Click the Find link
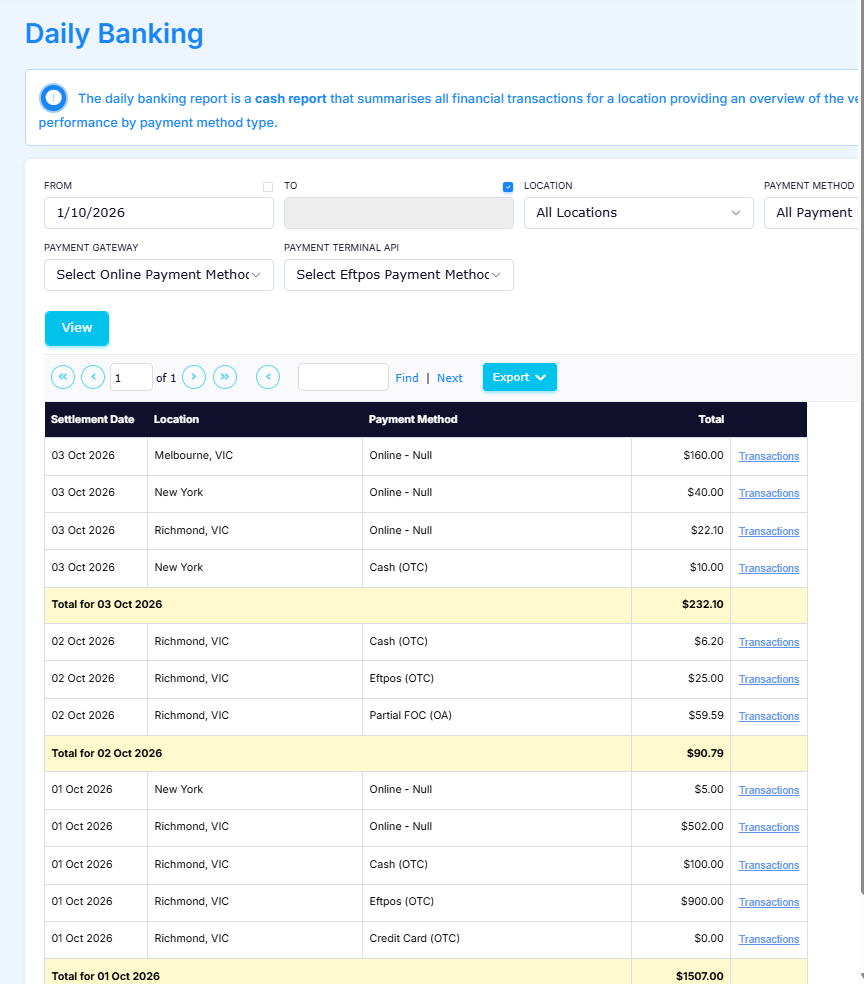 coord(407,378)
